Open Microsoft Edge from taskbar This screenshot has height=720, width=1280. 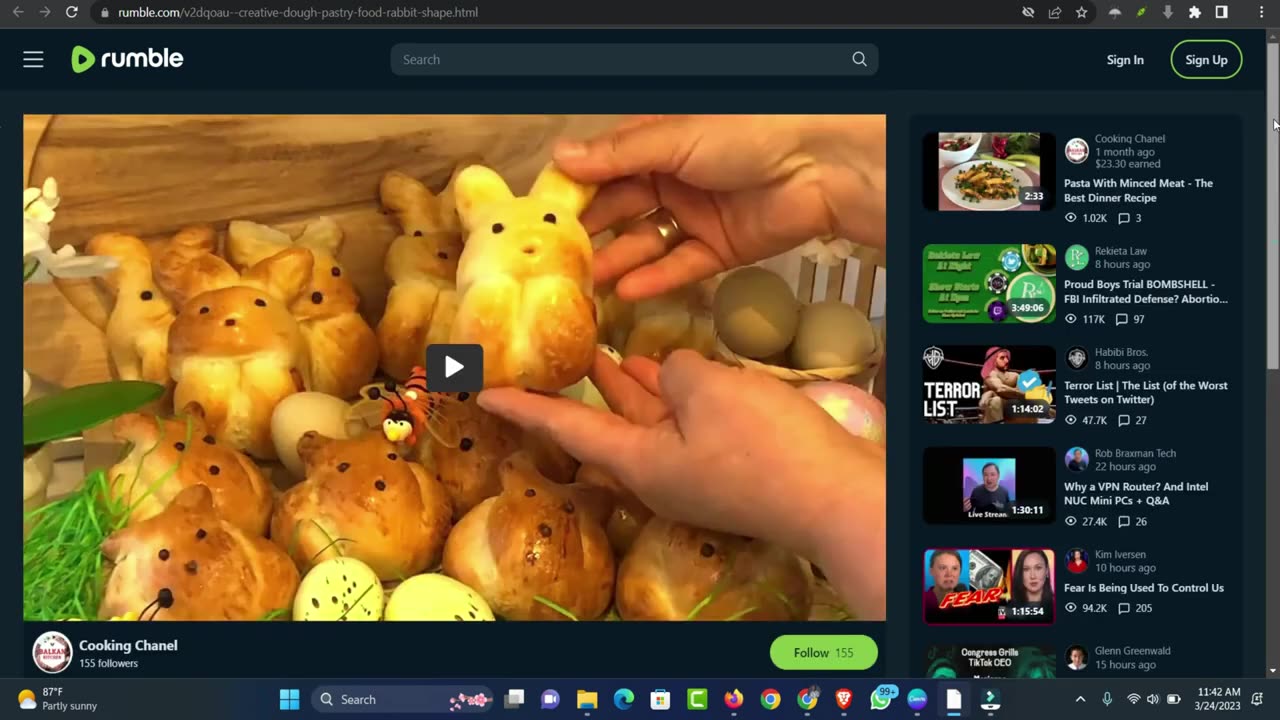(623, 699)
